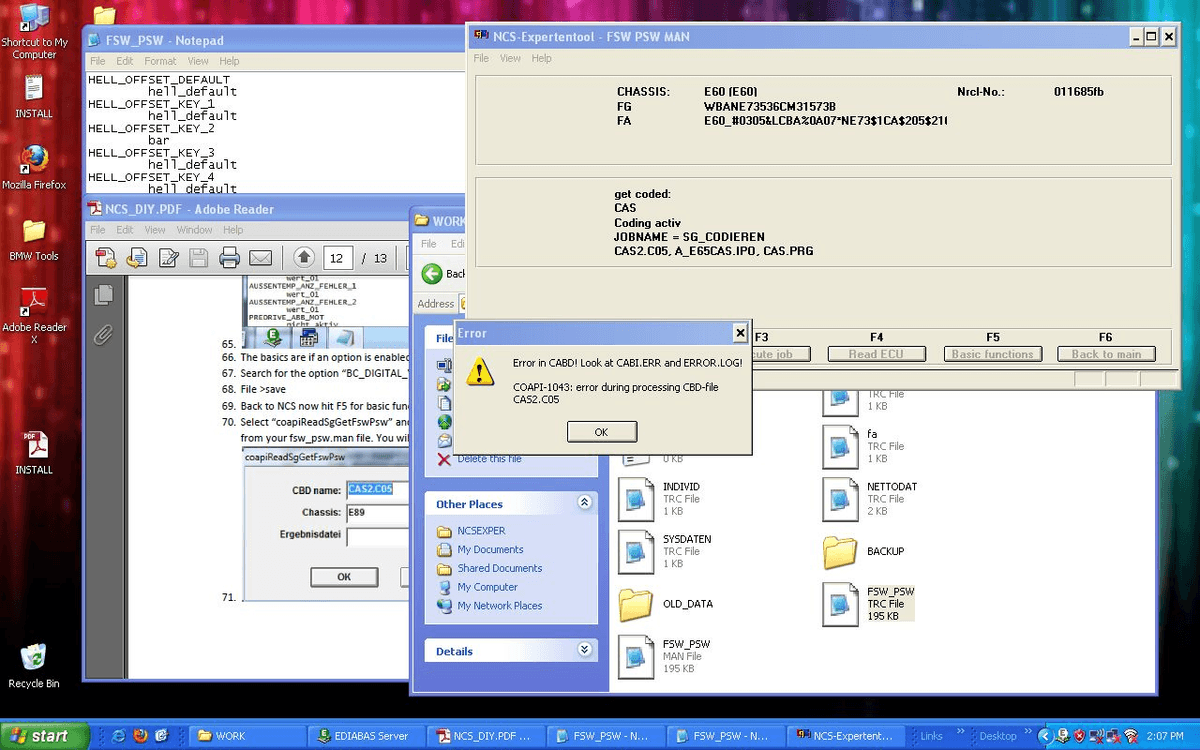This screenshot has height=750, width=1200.
Task: Collapse the Other Places panel
Action: [585, 504]
